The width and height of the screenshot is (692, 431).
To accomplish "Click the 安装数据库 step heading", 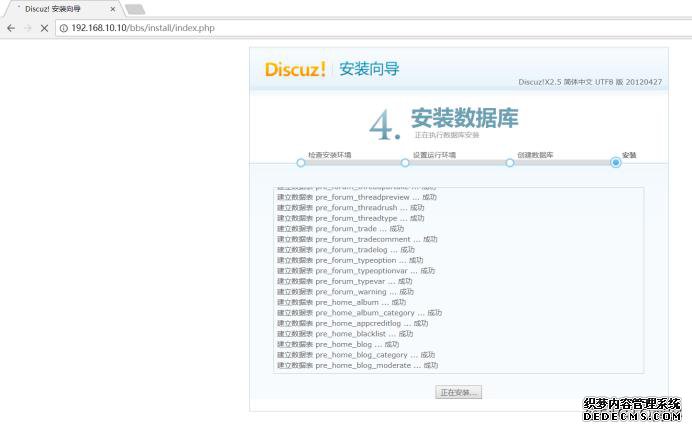I will coord(465,118).
